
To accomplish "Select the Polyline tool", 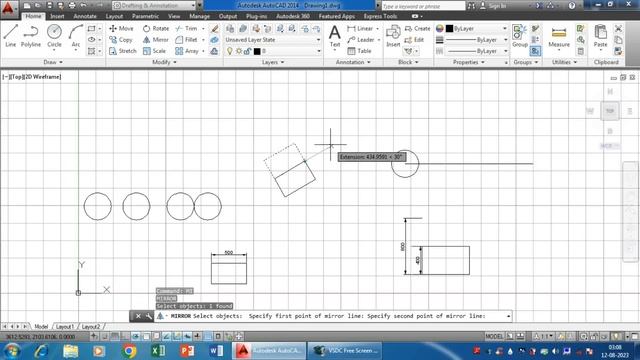I will tap(31, 36).
